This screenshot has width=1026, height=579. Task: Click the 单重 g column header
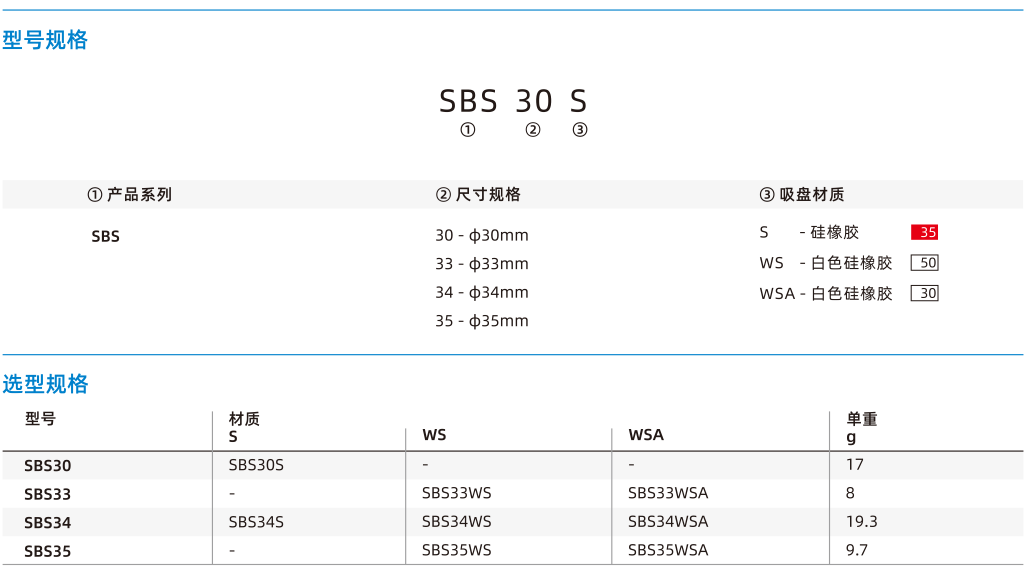(x=862, y=428)
